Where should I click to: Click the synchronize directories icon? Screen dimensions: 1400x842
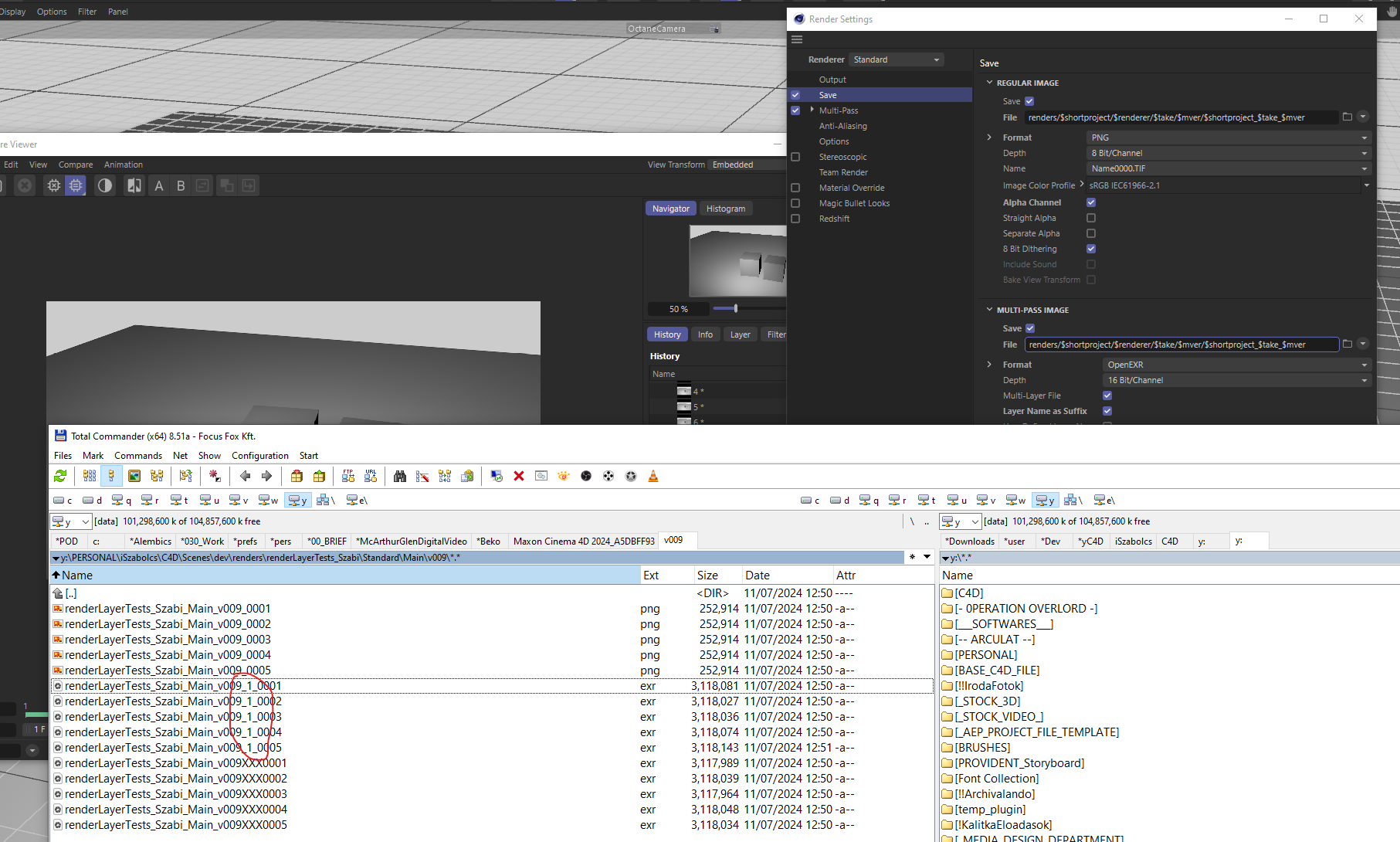click(x=445, y=476)
